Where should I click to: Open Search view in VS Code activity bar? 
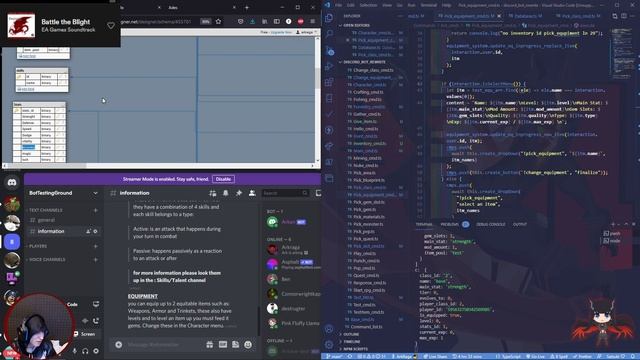point(329,34)
